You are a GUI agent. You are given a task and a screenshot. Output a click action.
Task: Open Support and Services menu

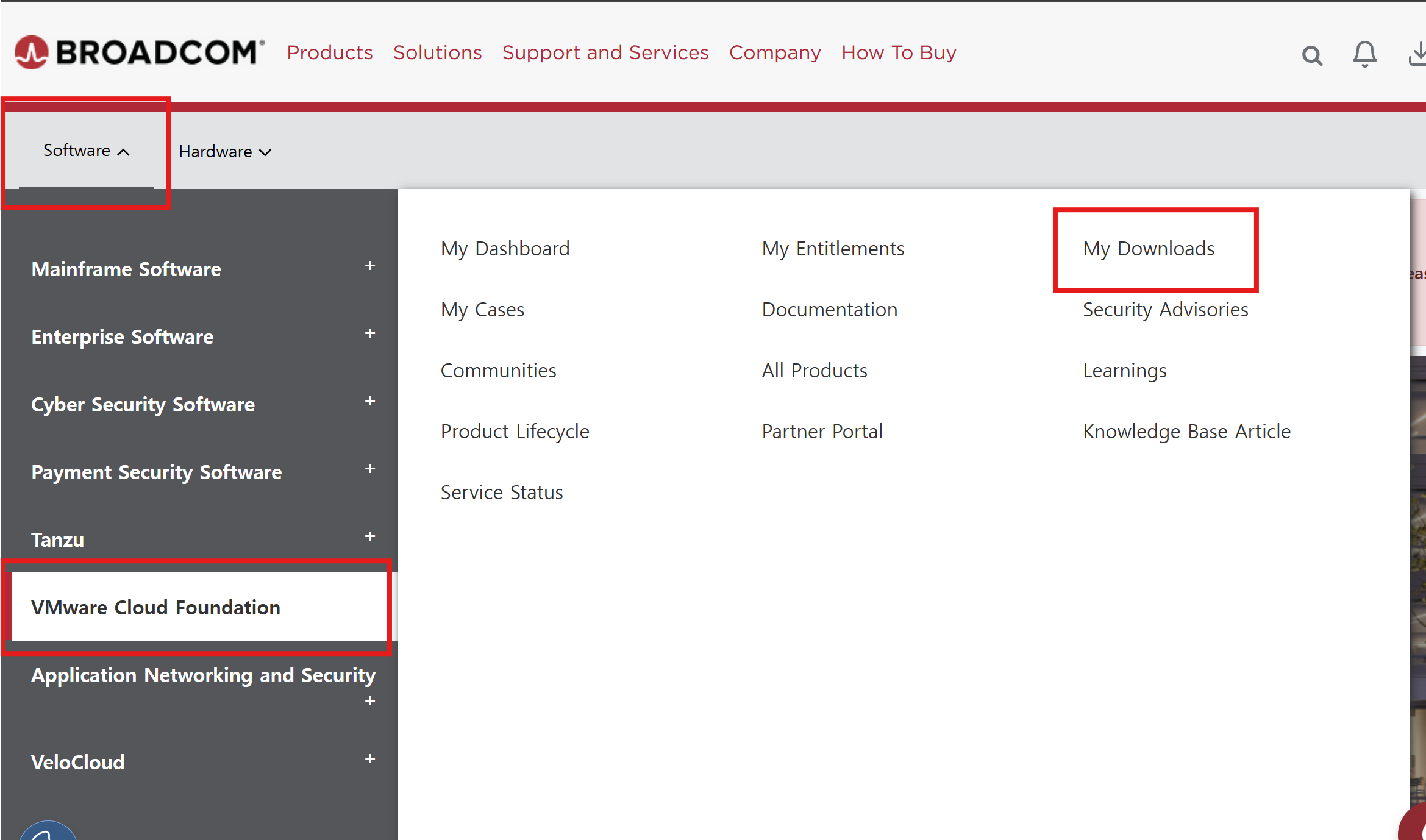point(605,53)
